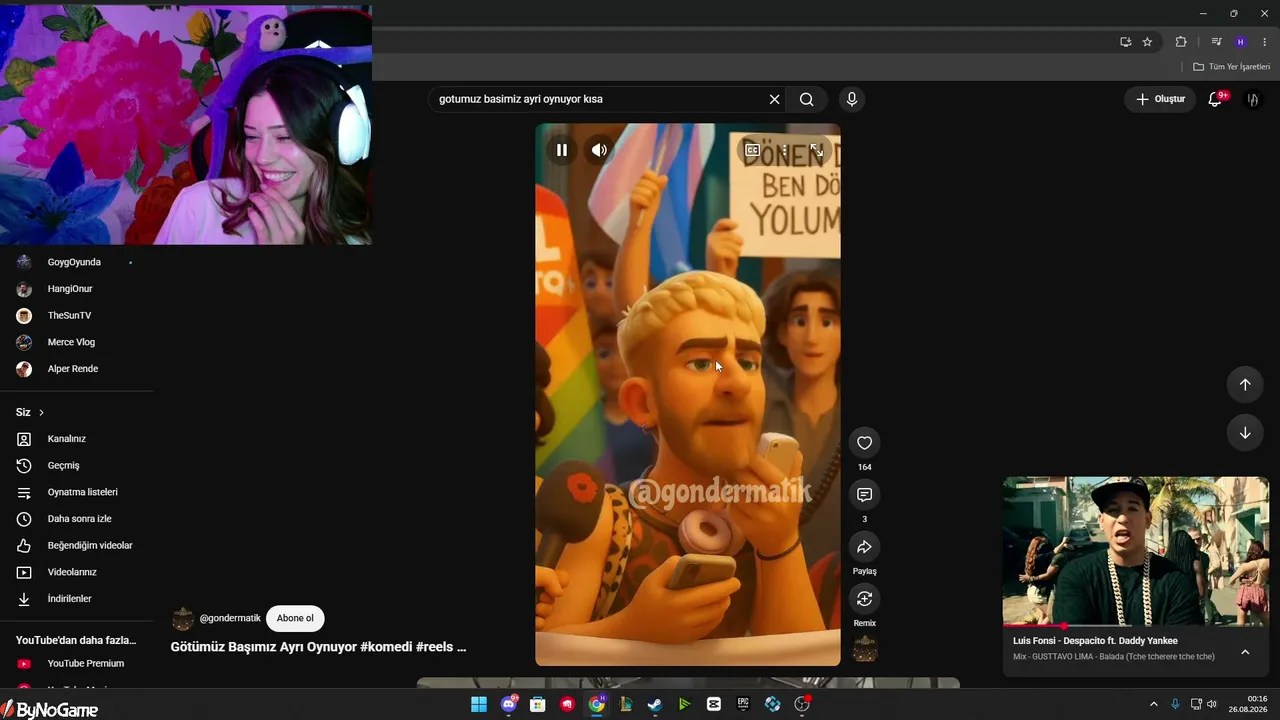Open Microsoft Store from the taskbar
The height and width of the screenshot is (720, 1280).
[538, 705]
